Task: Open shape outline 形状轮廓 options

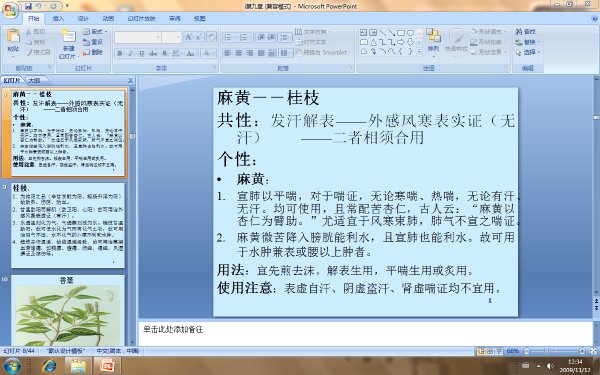Action: pyautogui.click(x=488, y=42)
